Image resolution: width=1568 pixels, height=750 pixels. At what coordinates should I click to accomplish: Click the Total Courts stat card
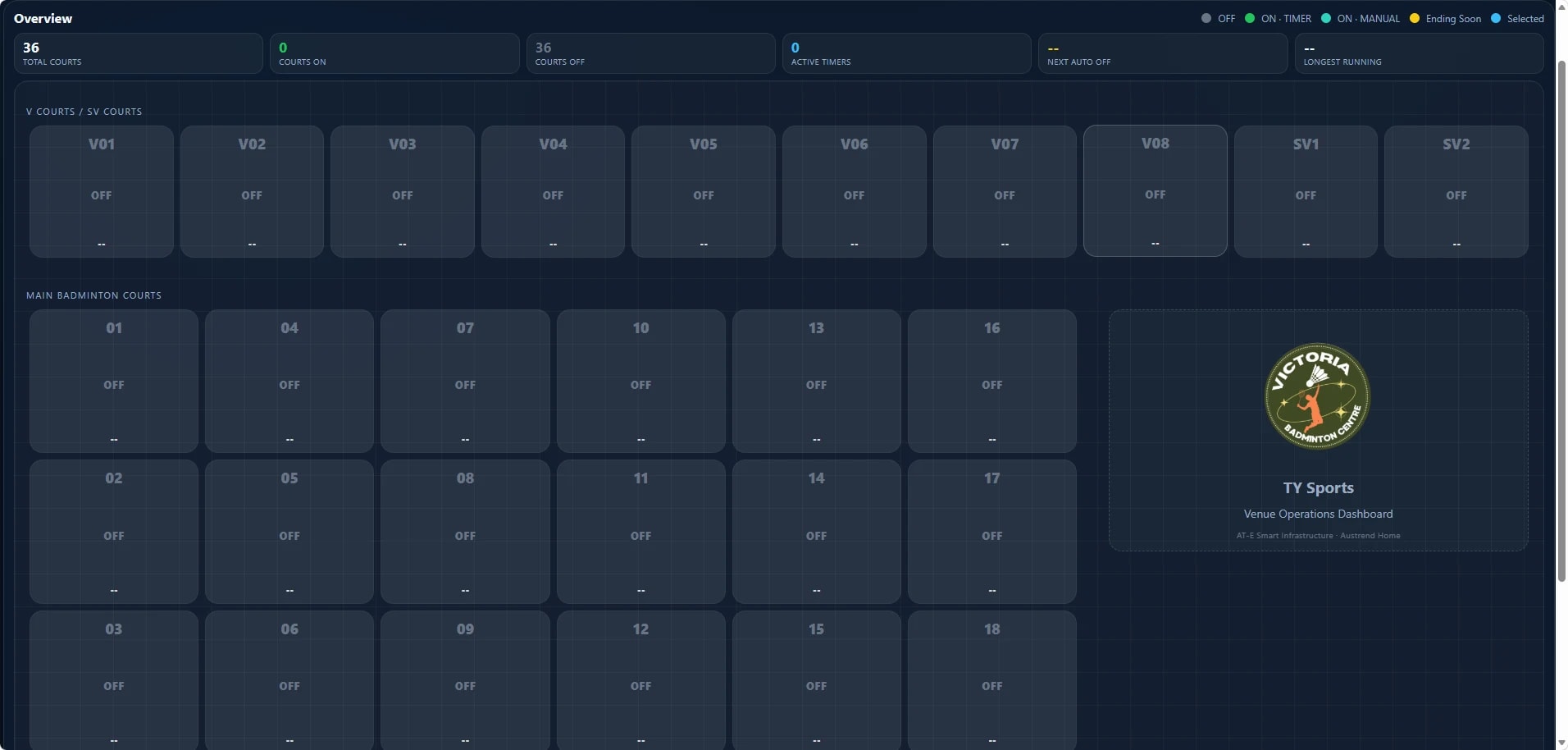tap(139, 53)
